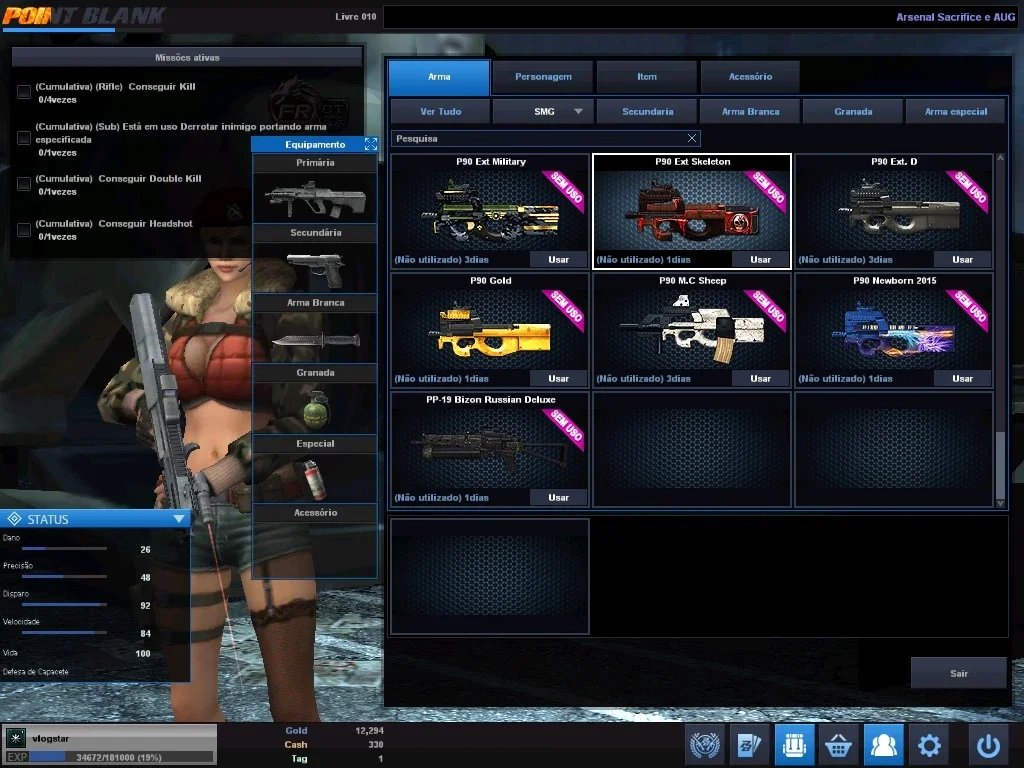Select the P90 Ext Skeleton weapon card
The width and height of the screenshot is (1024, 768).
pyautogui.click(x=692, y=211)
